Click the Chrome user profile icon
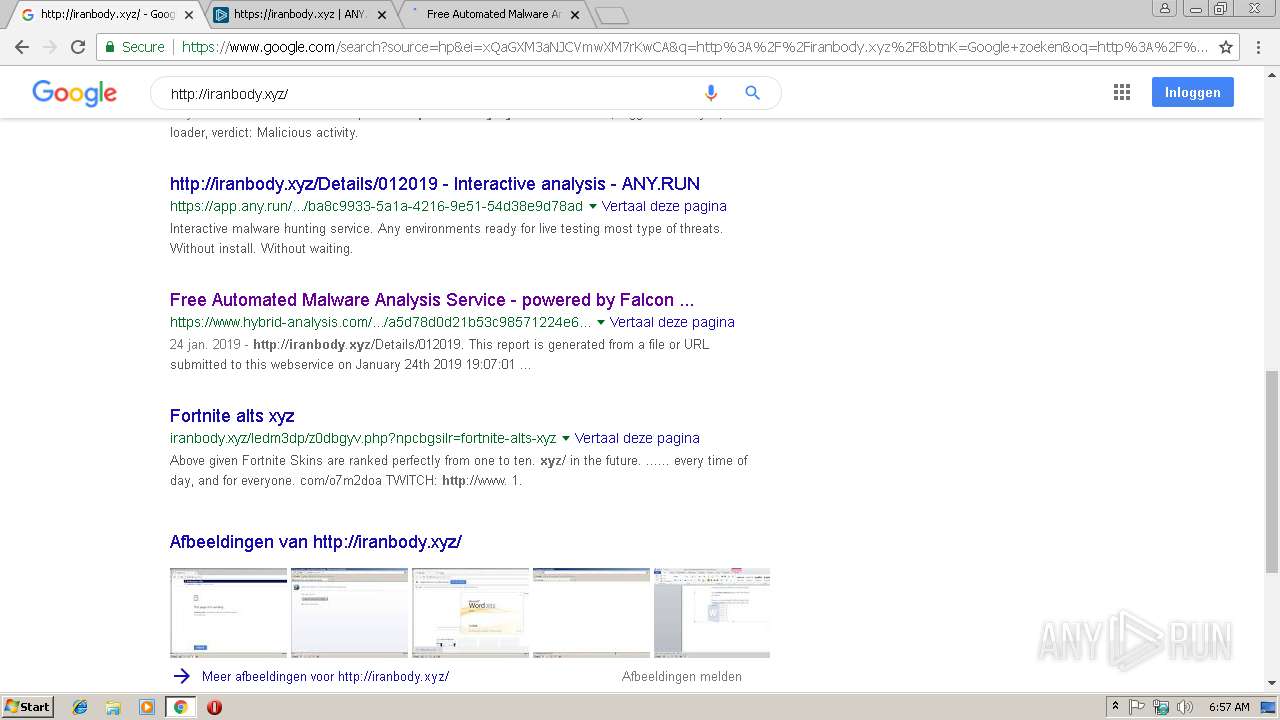The height and width of the screenshot is (720, 1280). point(1164,8)
